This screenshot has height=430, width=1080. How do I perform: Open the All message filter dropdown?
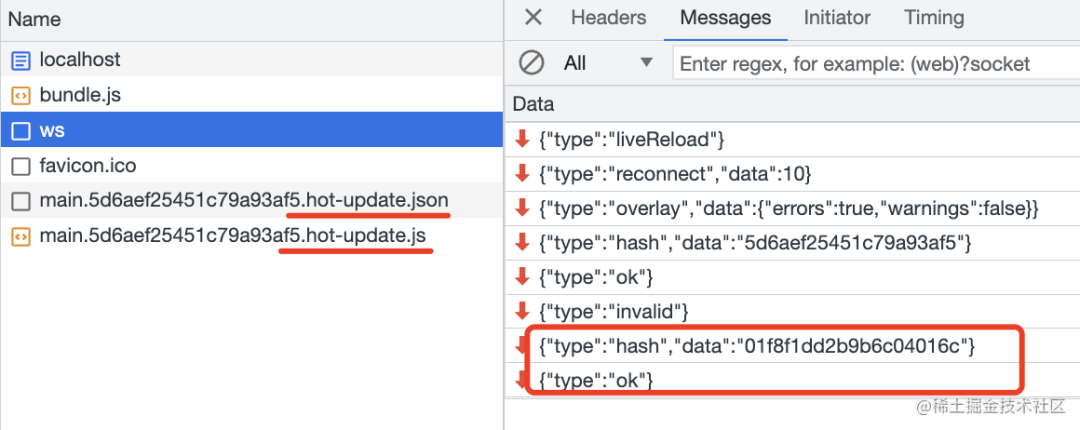click(x=607, y=63)
